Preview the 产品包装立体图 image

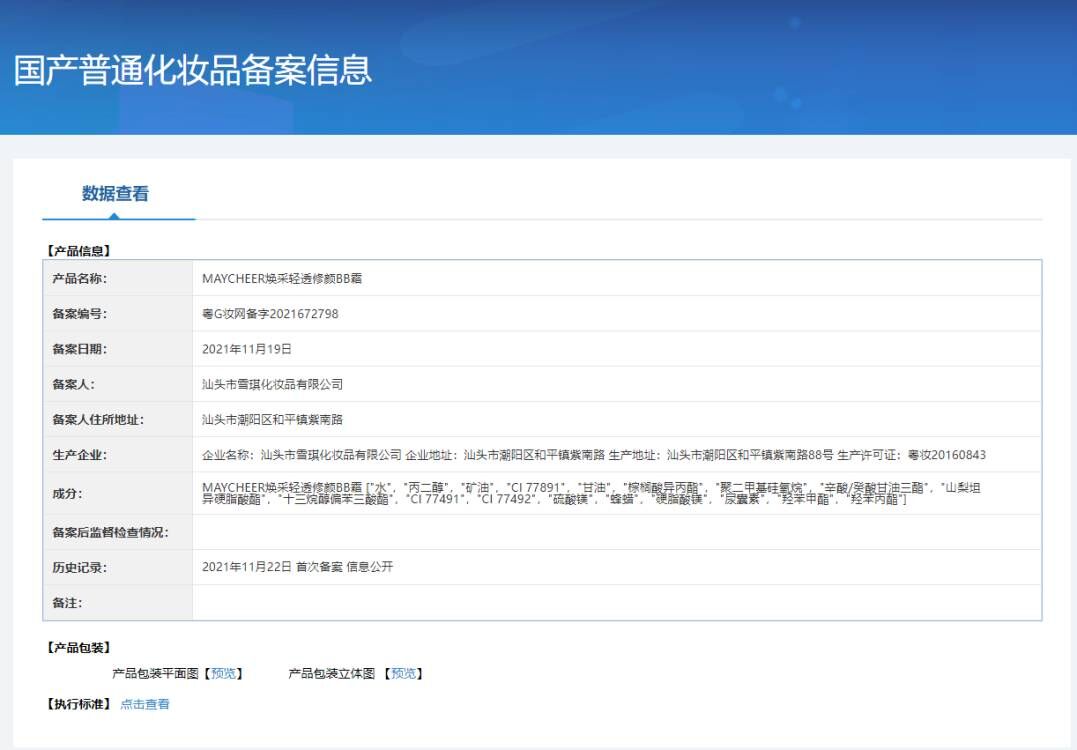click(404, 674)
